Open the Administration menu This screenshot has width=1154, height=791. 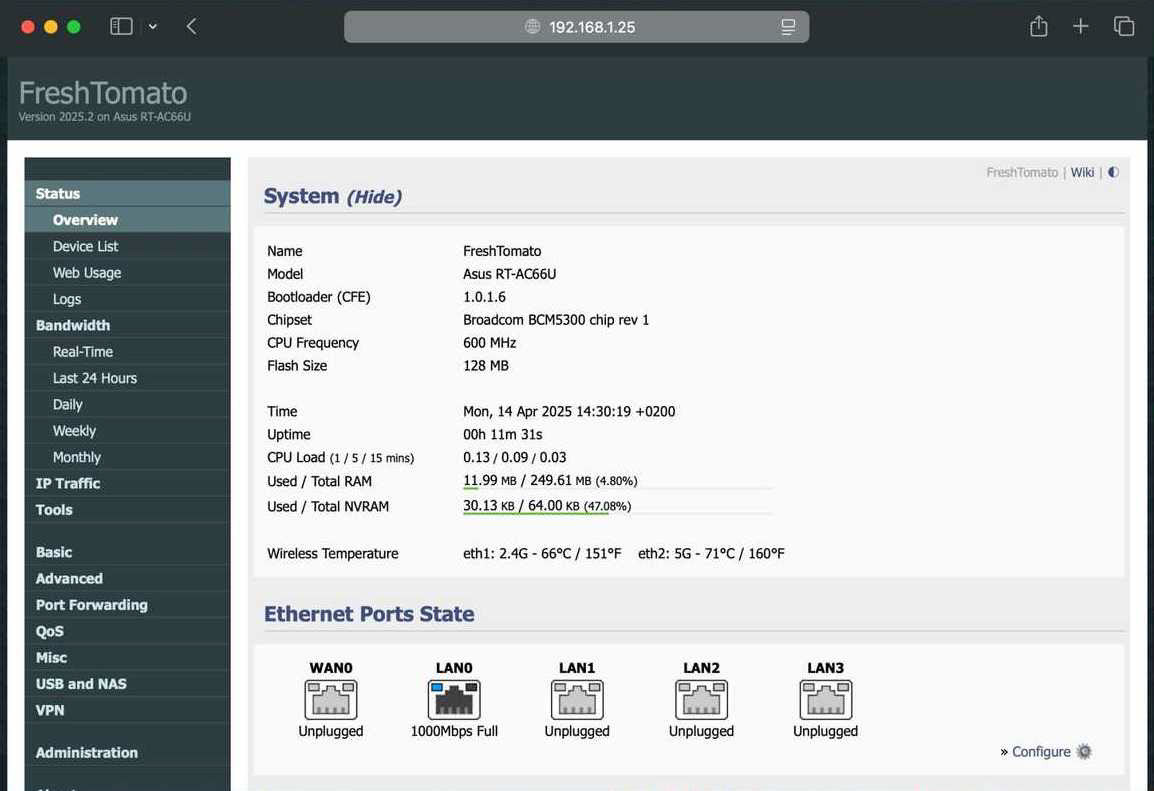coord(127,753)
